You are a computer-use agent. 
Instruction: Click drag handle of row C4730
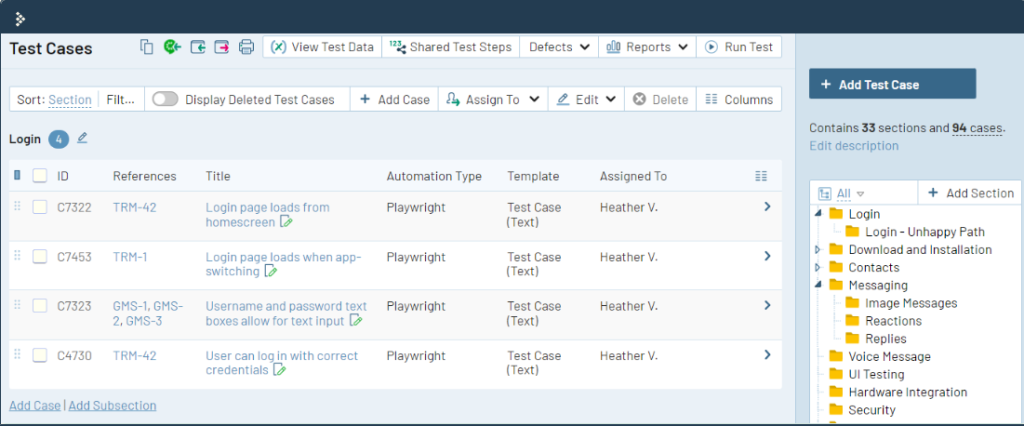click(18, 355)
